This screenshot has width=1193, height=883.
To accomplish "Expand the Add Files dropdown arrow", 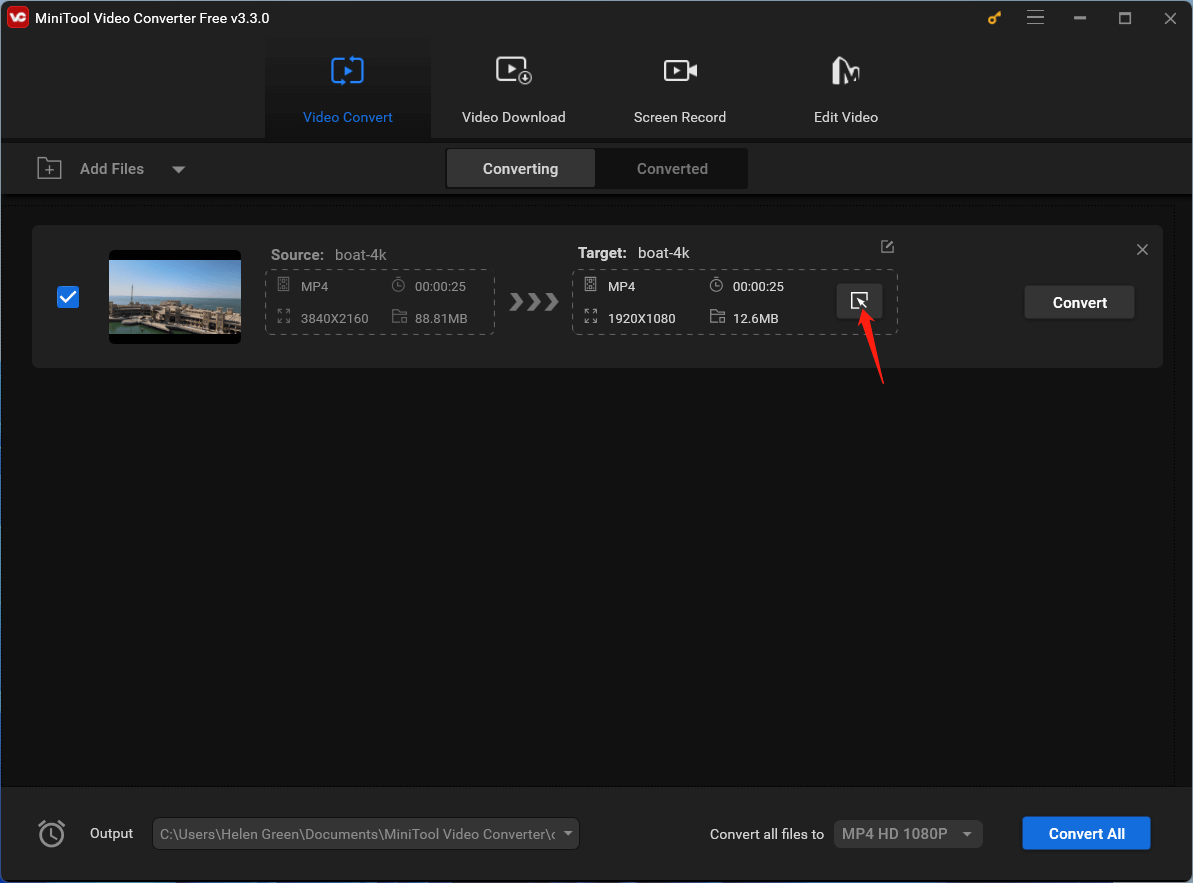I will click(x=178, y=170).
